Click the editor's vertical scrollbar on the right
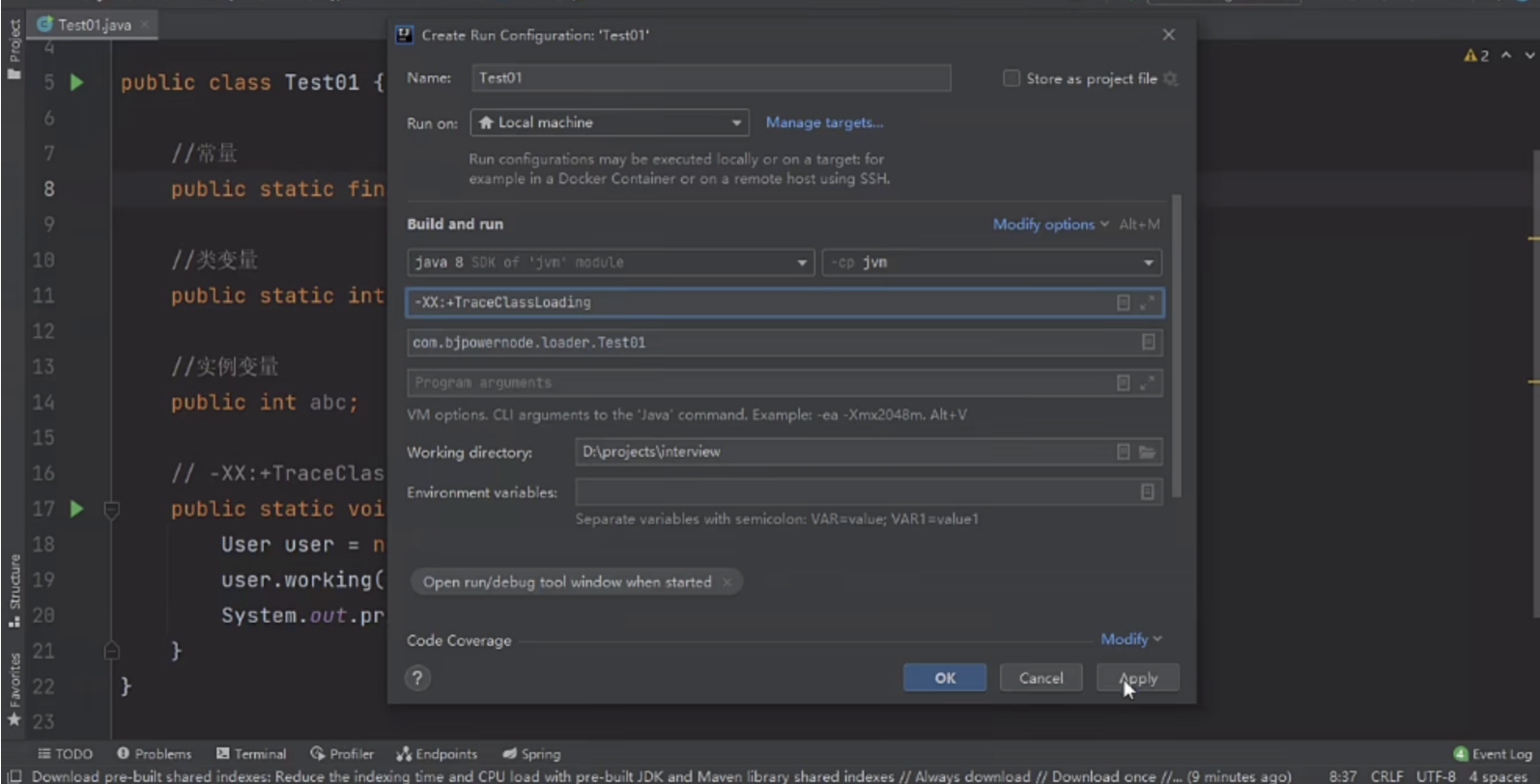Image resolution: width=1540 pixels, height=784 pixels. pos(1534,382)
